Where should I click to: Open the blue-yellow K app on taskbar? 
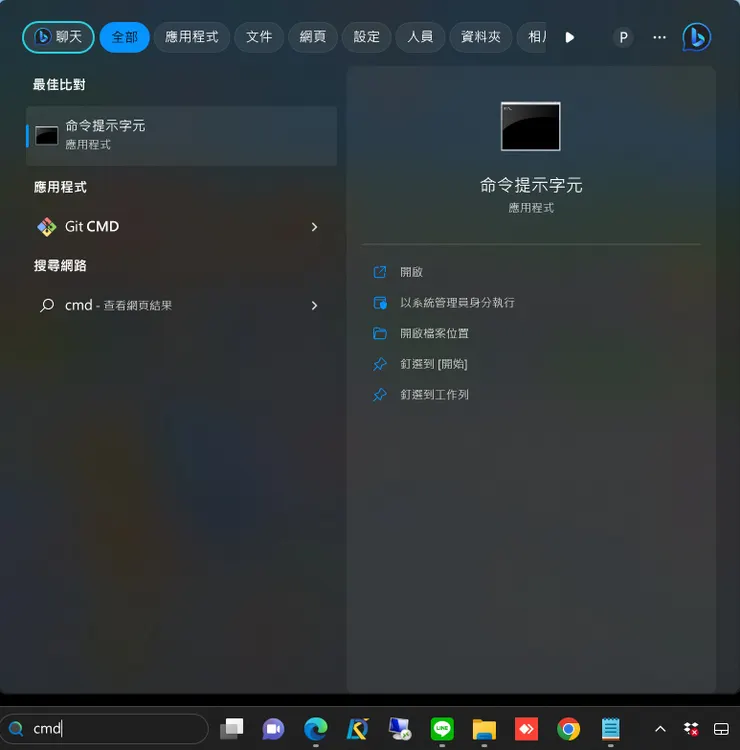click(358, 729)
